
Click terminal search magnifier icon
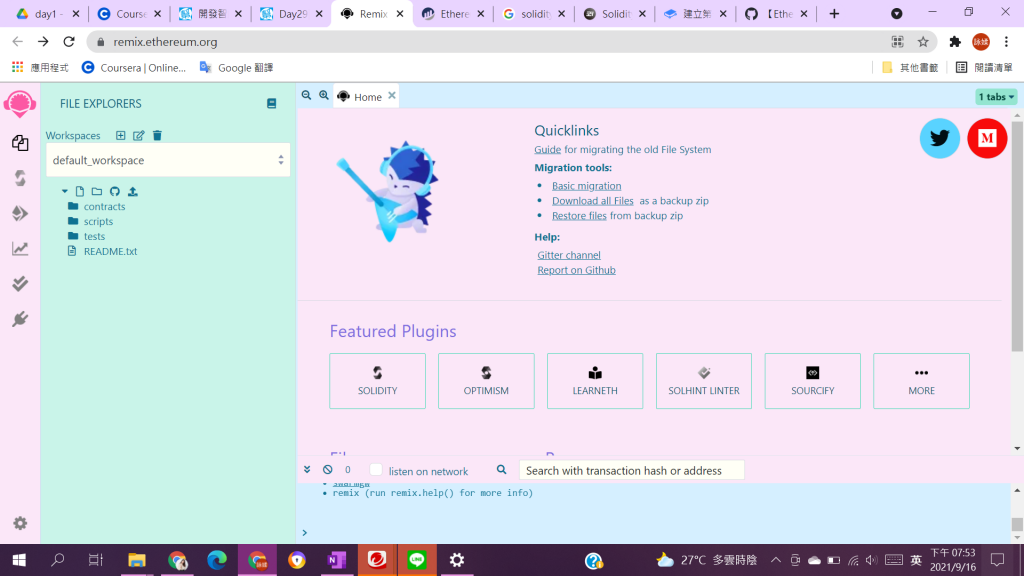[502, 470]
